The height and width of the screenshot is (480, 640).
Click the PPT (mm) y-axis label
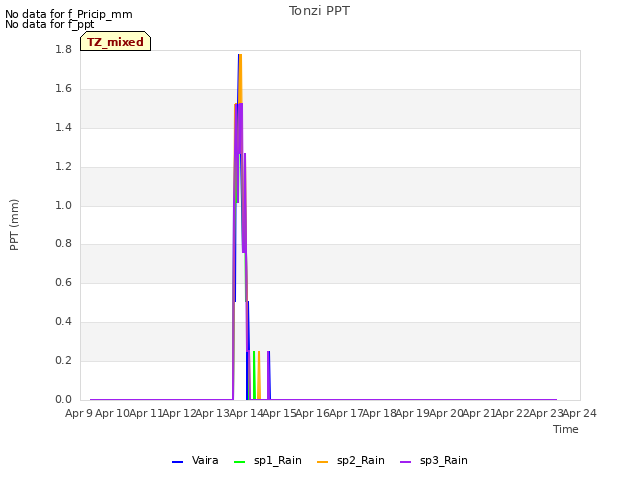click(x=14, y=225)
